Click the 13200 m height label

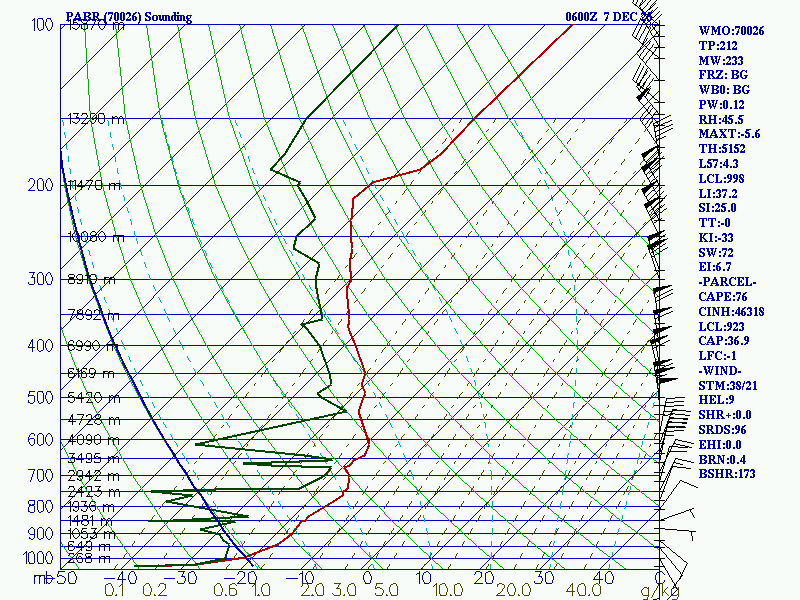96,119
